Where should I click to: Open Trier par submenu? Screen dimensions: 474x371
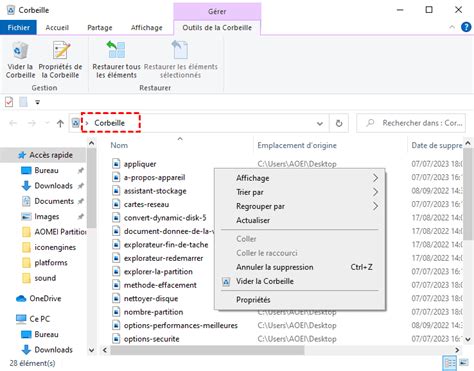tap(300, 192)
